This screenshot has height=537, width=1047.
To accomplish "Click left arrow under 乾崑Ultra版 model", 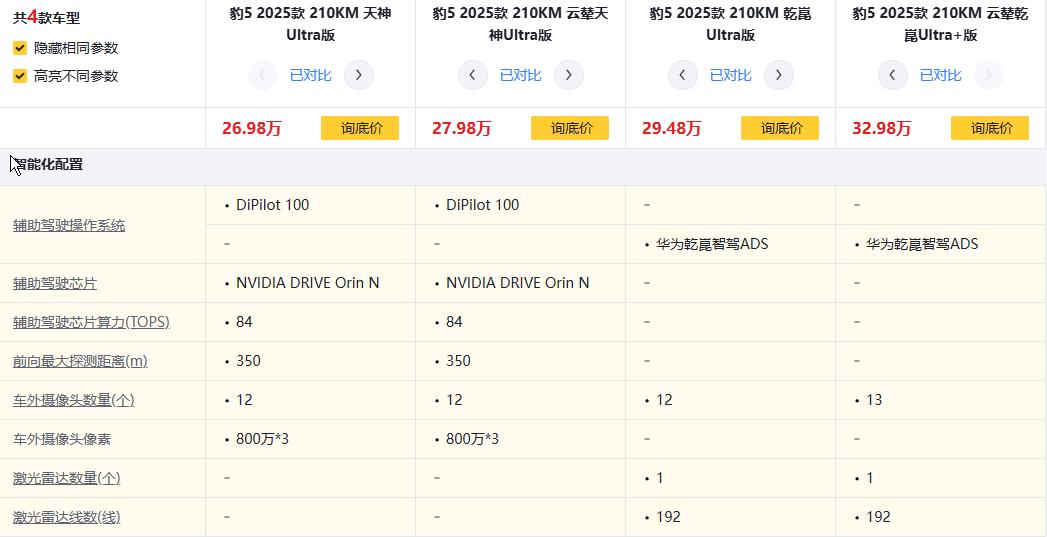I will (682, 75).
